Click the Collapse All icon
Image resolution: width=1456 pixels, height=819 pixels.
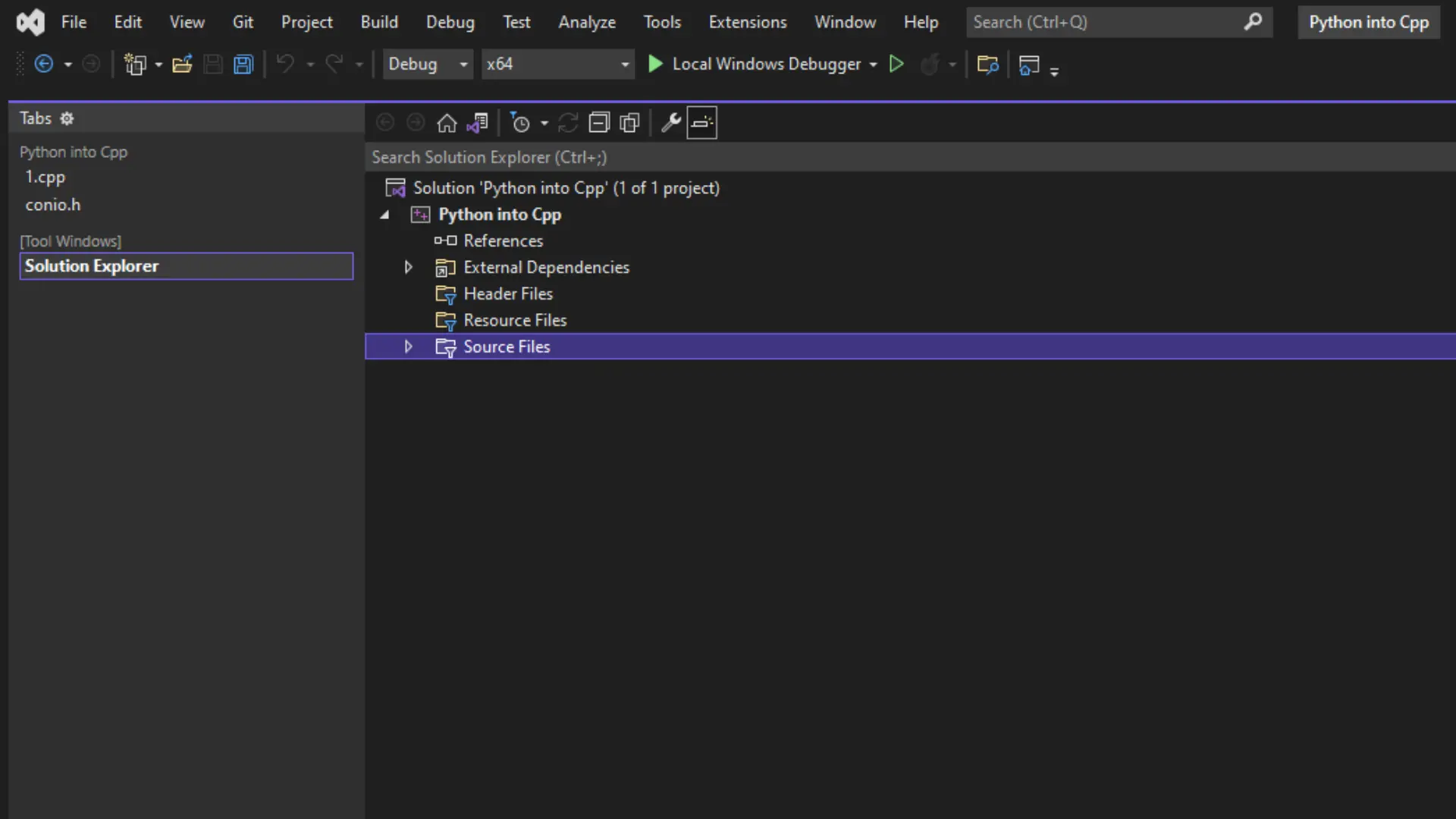pyautogui.click(x=599, y=123)
